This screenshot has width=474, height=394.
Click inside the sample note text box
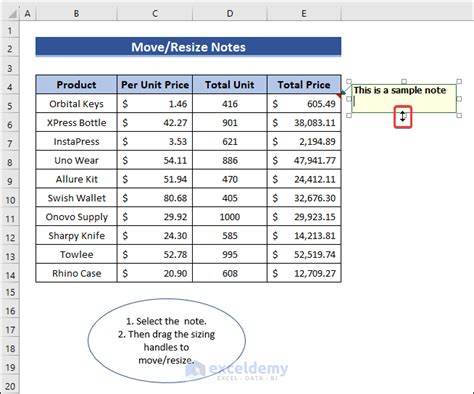pyautogui.click(x=404, y=98)
